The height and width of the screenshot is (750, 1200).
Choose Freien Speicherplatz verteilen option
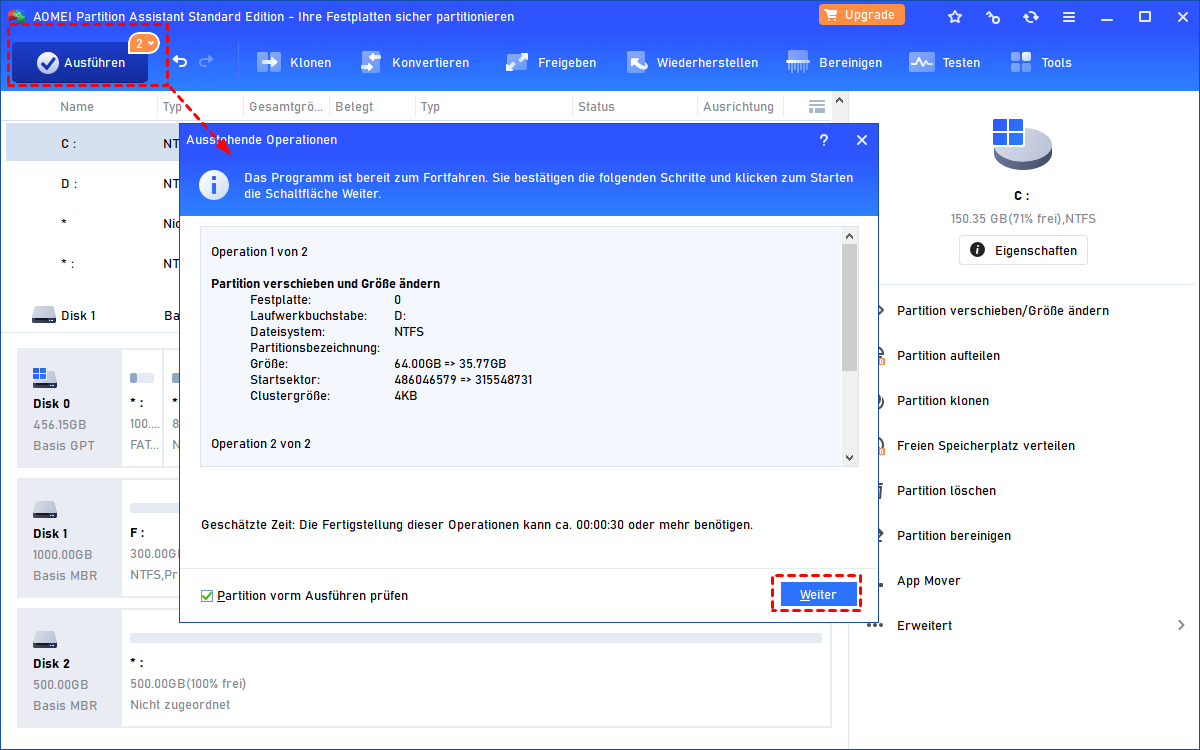986,446
